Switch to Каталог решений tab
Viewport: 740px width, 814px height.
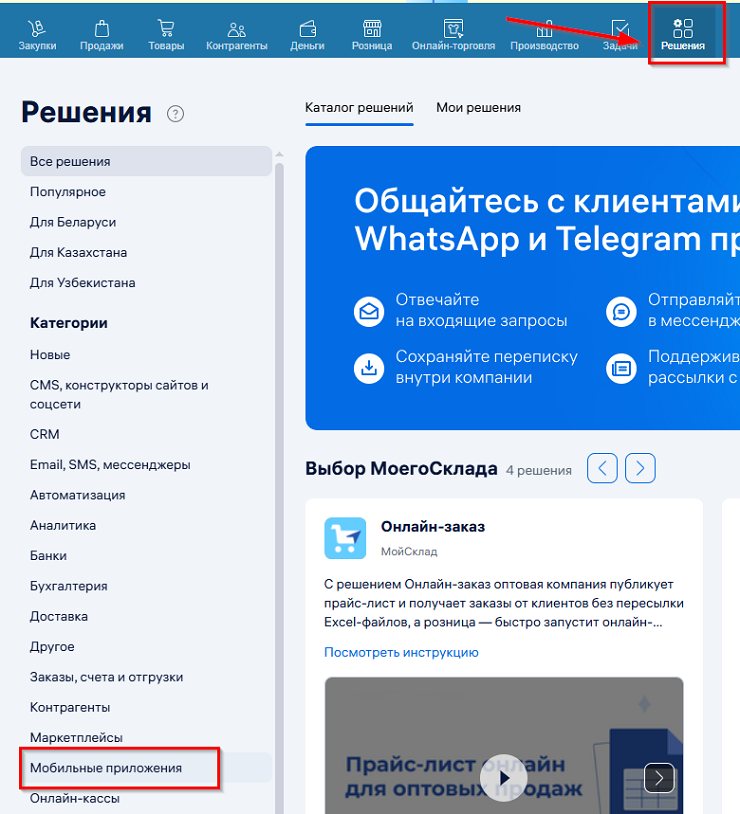(x=359, y=108)
